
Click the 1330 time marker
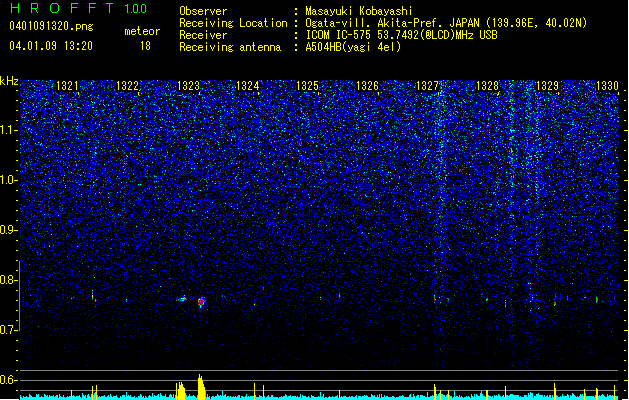[607, 86]
